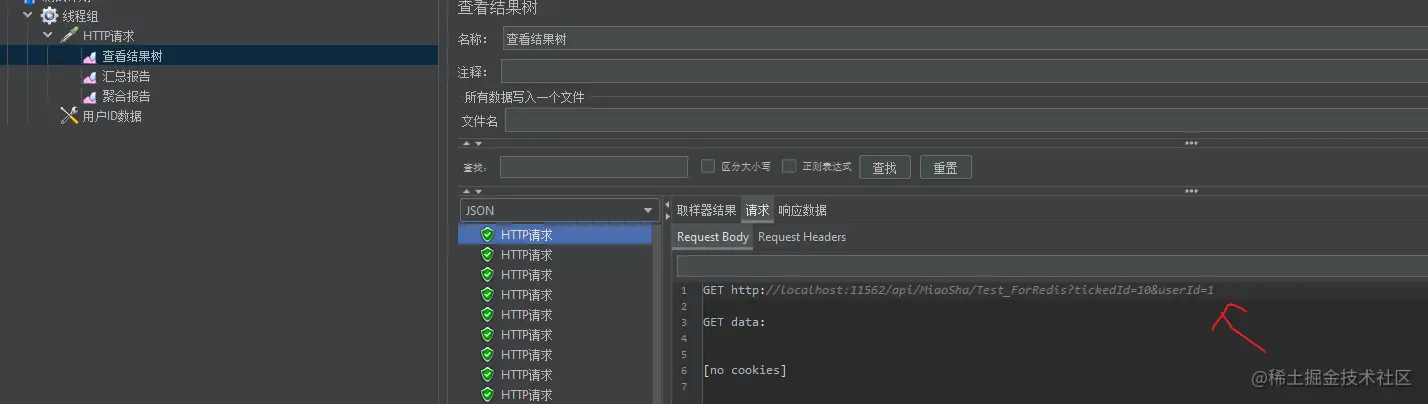The image size is (1428, 404).
Task: Open the Request Body sub-tab
Action: point(712,237)
